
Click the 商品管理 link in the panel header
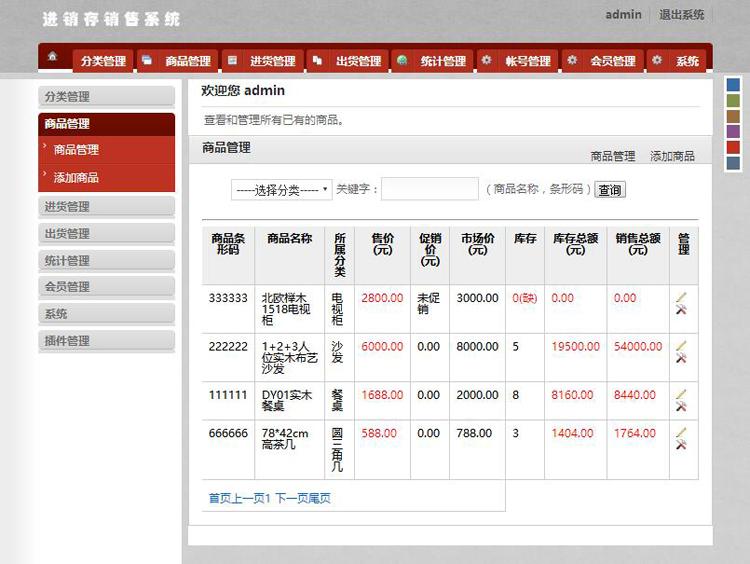613,156
